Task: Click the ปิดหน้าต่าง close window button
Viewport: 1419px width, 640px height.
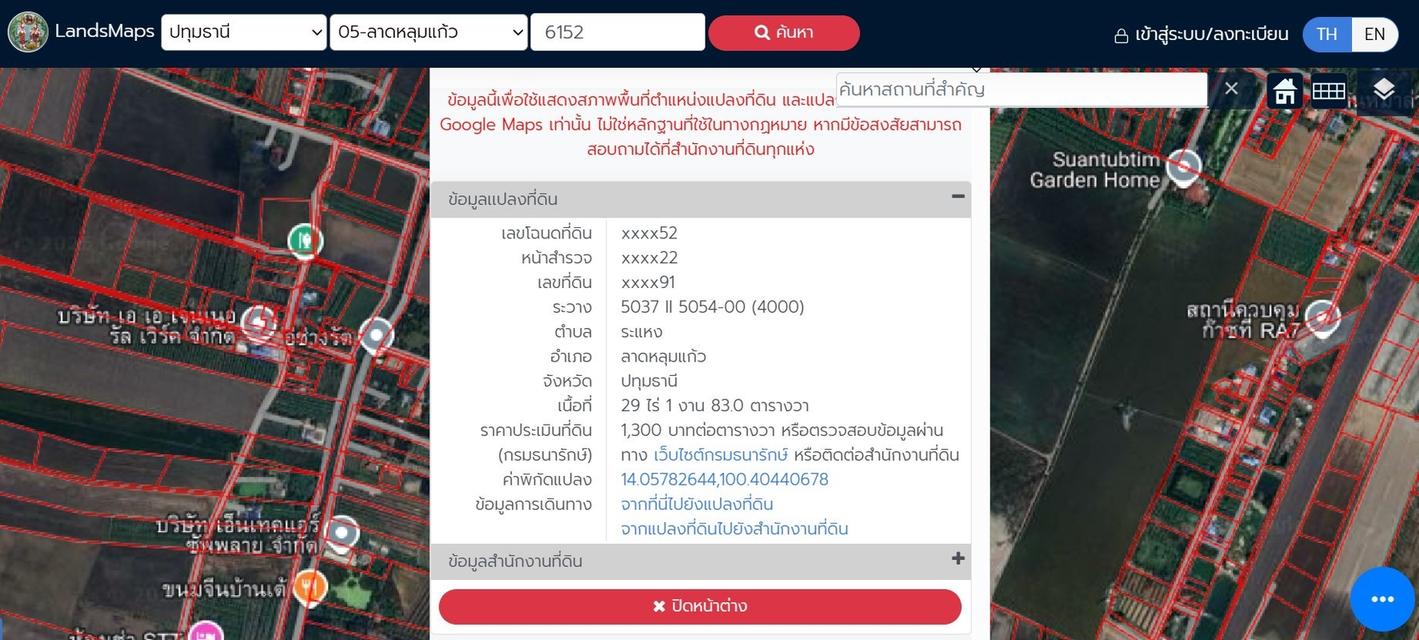Action: [x=700, y=606]
